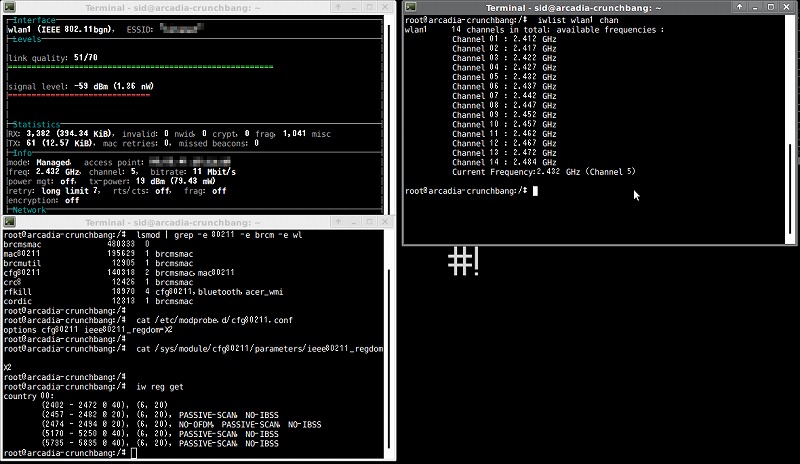Click the 'mac80211 195629' module row
800x464 pixels.
point(98,254)
